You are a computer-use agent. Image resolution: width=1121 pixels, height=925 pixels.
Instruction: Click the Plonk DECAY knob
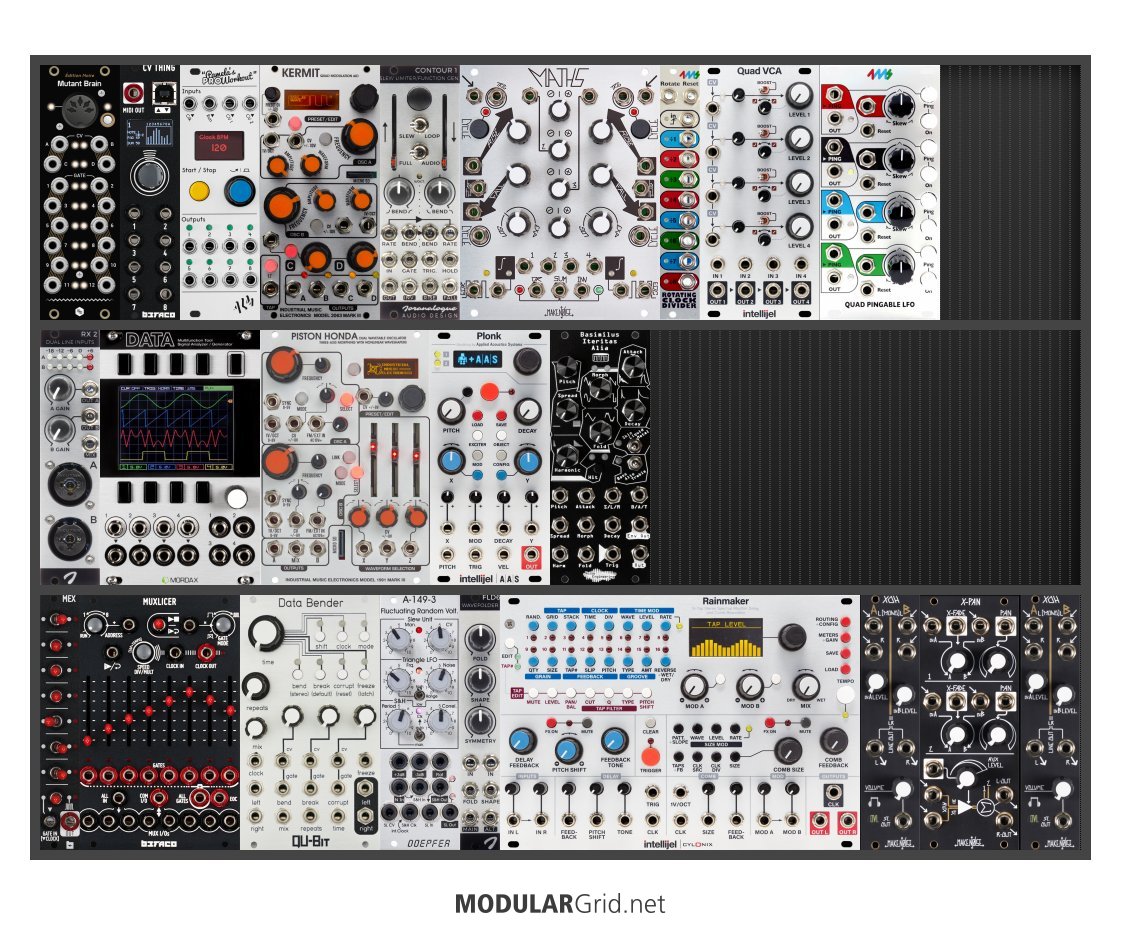(x=527, y=411)
